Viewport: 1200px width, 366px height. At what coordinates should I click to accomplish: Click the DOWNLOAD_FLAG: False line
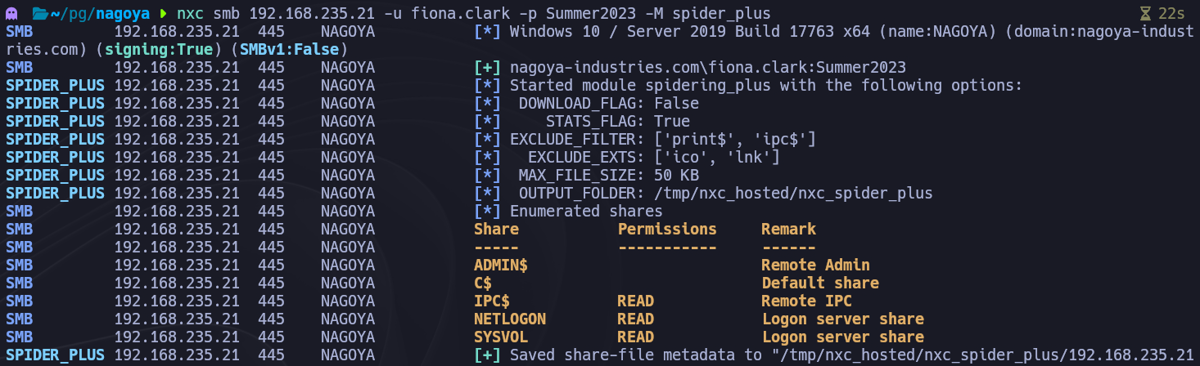[x=609, y=104]
